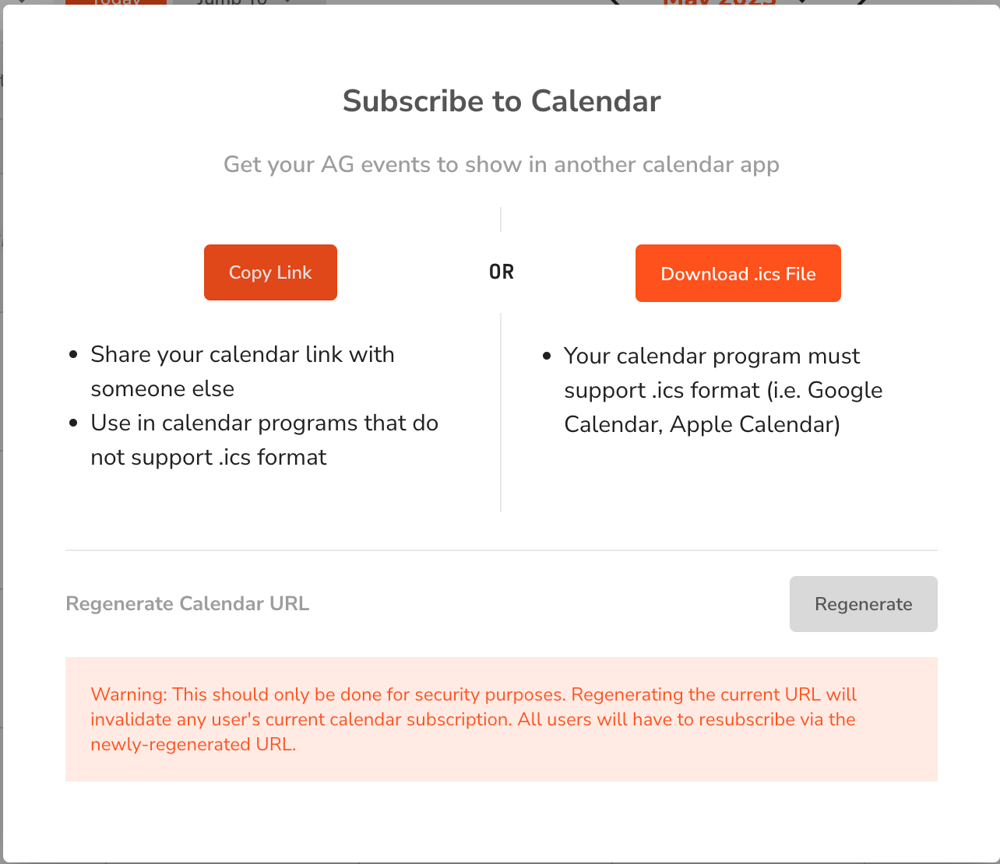Viewport: 1000px width, 864px height.
Task: Click the security warning banner
Action: click(x=501, y=719)
